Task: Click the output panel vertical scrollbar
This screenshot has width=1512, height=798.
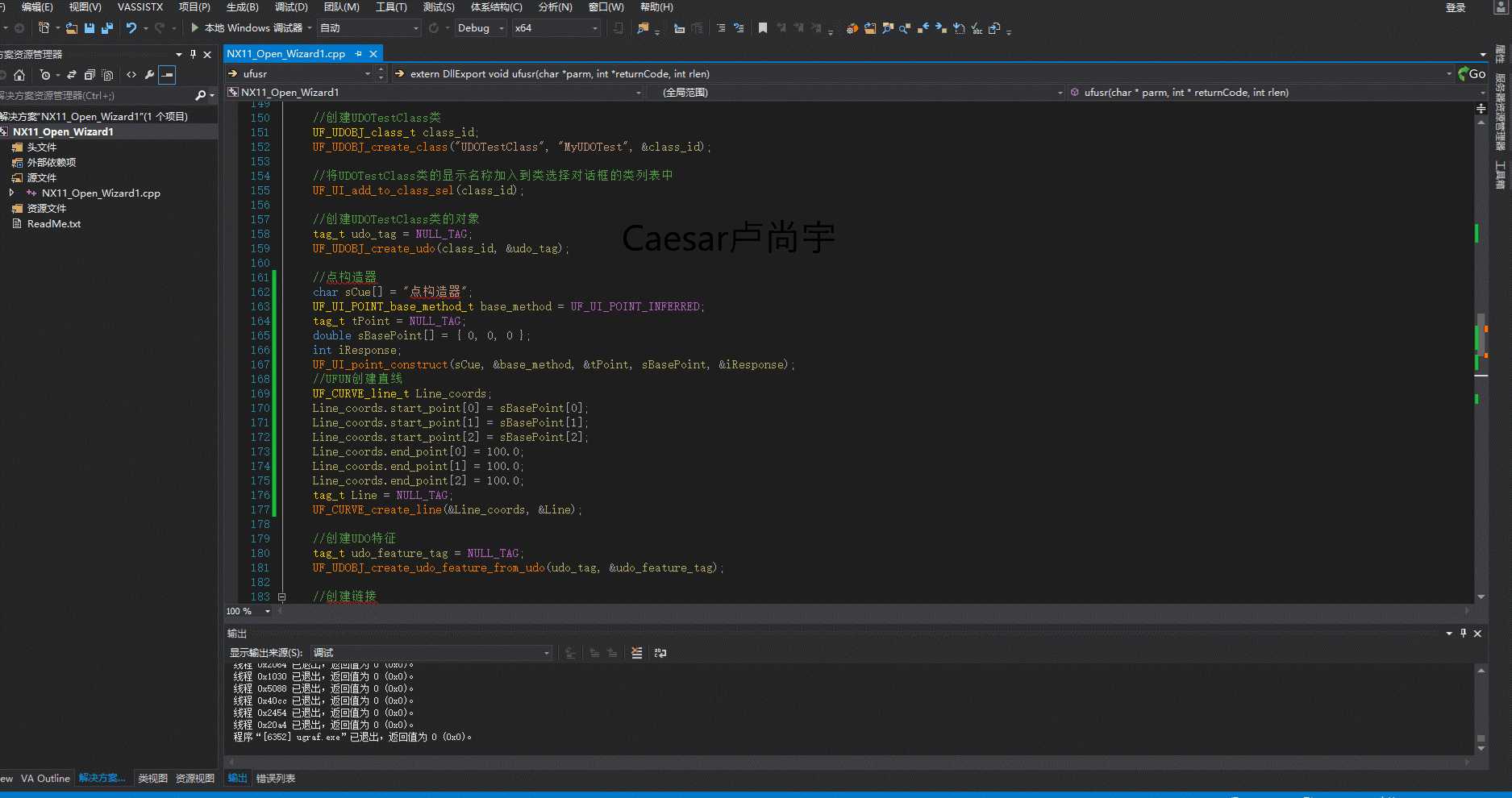Action: tap(1481, 709)
